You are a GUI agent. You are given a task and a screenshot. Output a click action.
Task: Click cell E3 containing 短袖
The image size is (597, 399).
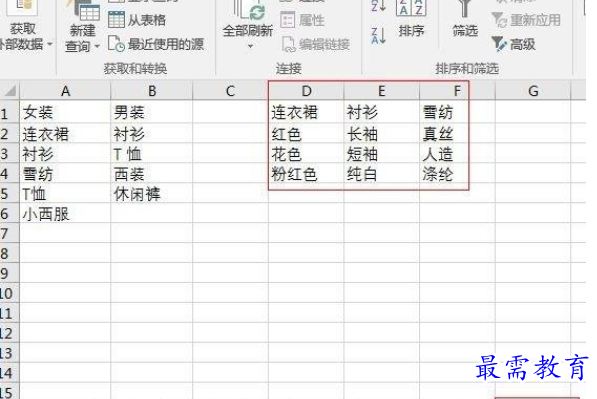(382, 154)
